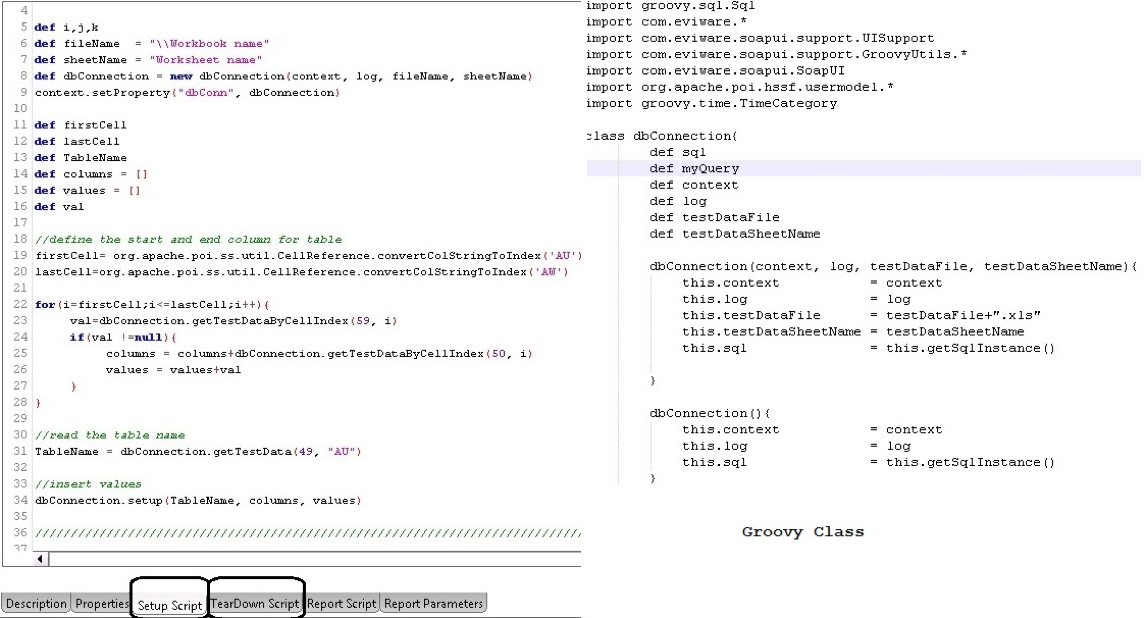This screenshot has width=1145, height=618.
Task: Click the "Groovy Class" caption text
Action: [802, 532]
